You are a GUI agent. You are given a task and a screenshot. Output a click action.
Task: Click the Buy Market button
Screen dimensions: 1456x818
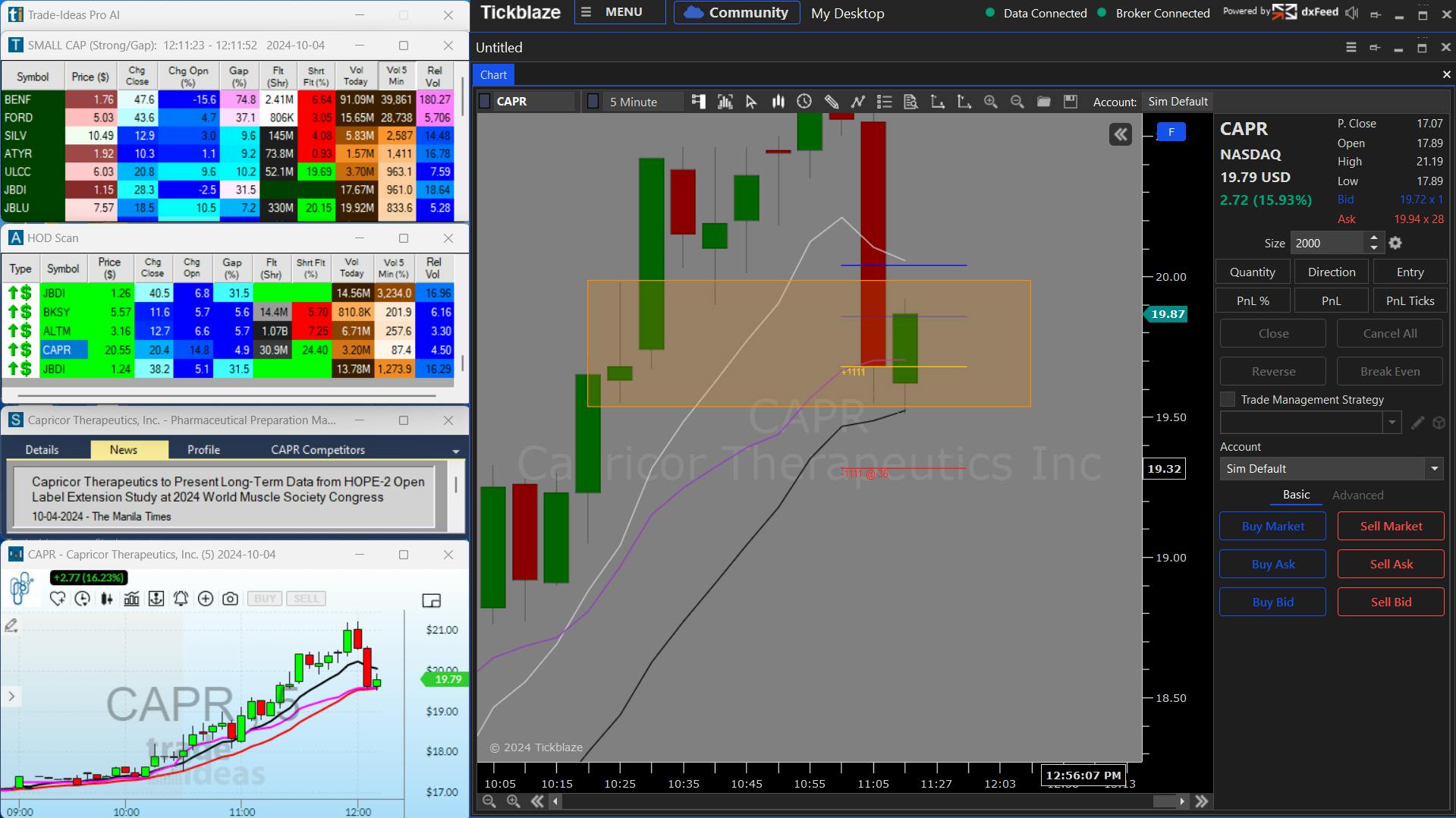(1273, 526)
